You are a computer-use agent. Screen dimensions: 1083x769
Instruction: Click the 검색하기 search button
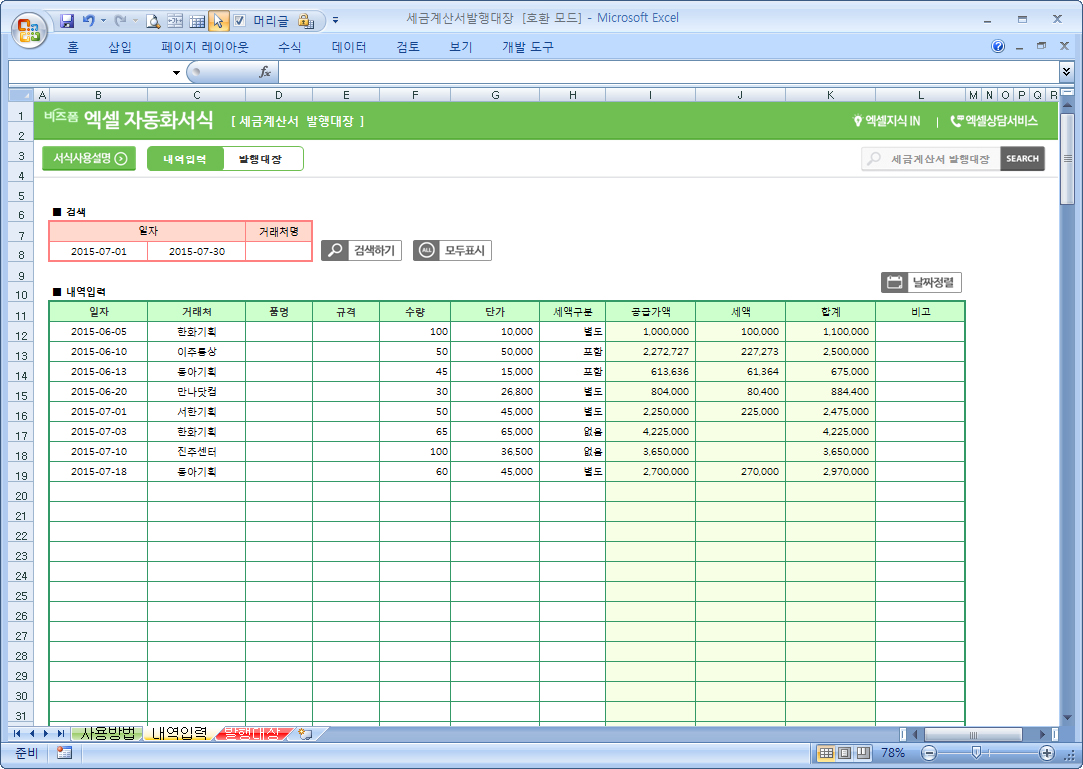361,251
